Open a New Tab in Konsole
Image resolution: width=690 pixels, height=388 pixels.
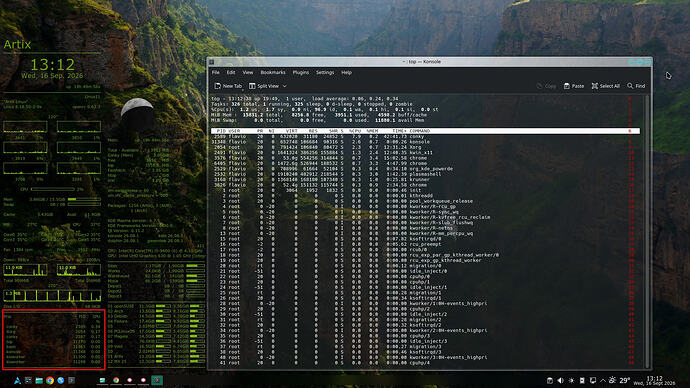[228, 86]
